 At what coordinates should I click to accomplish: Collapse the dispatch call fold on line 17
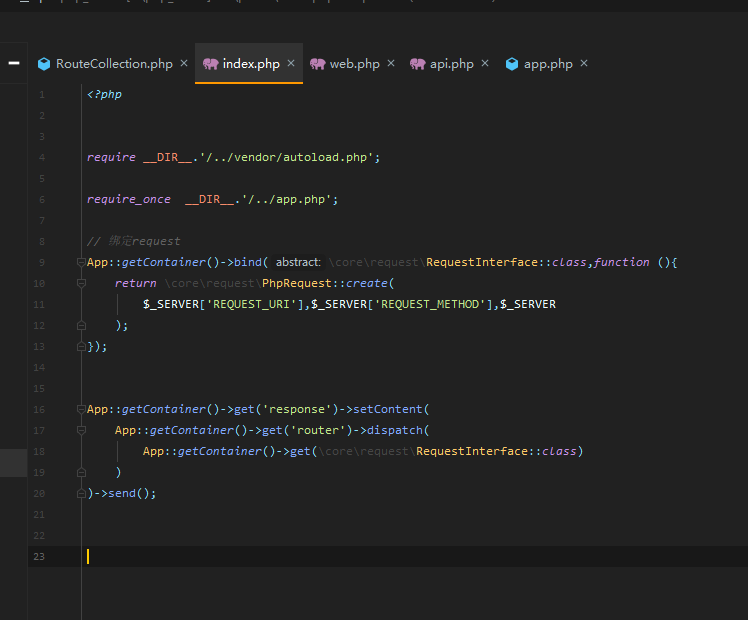[81, 430]
